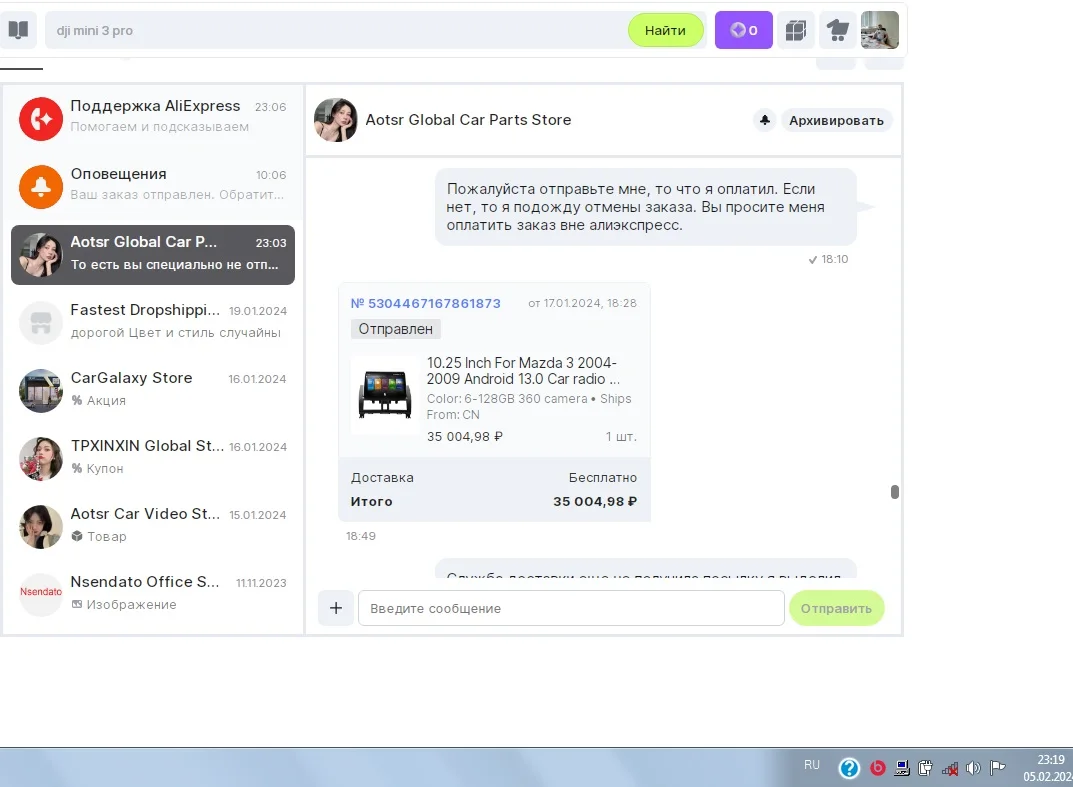Open the user profile avatar
The width and height of the screenshot is (1073, 787).
[879, 30]
